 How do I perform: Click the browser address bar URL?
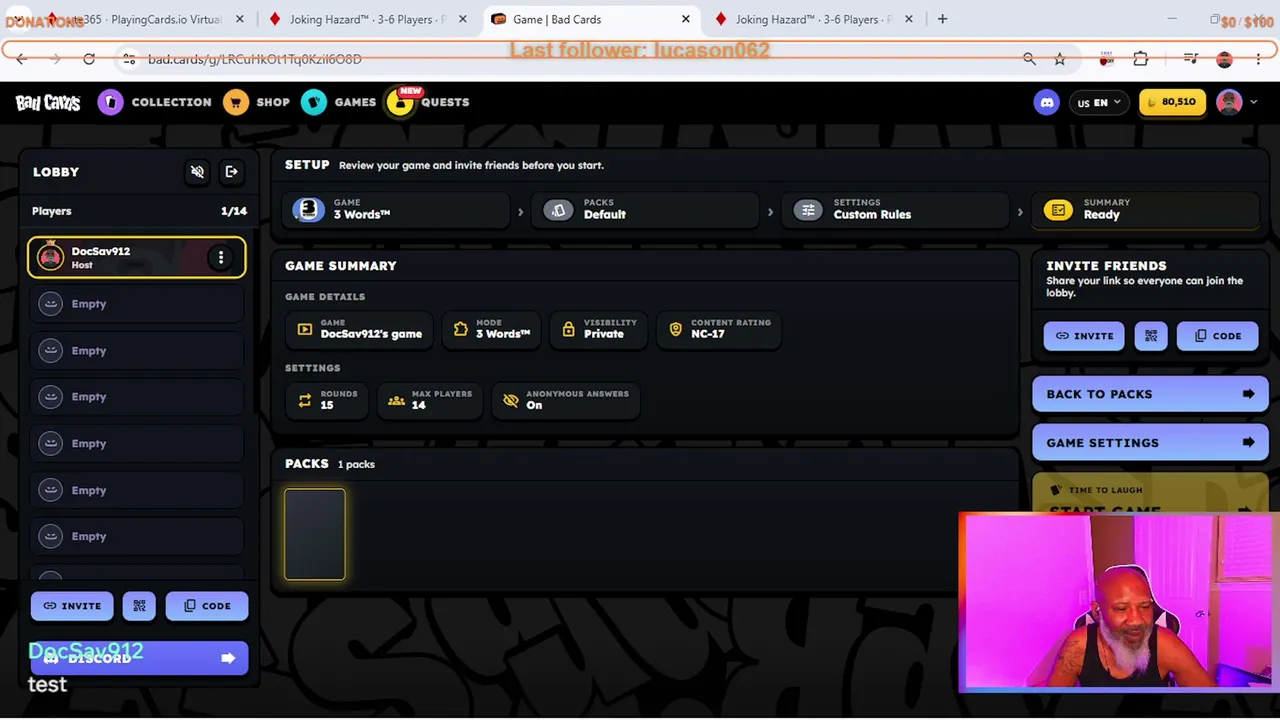[x=255, y=59]
